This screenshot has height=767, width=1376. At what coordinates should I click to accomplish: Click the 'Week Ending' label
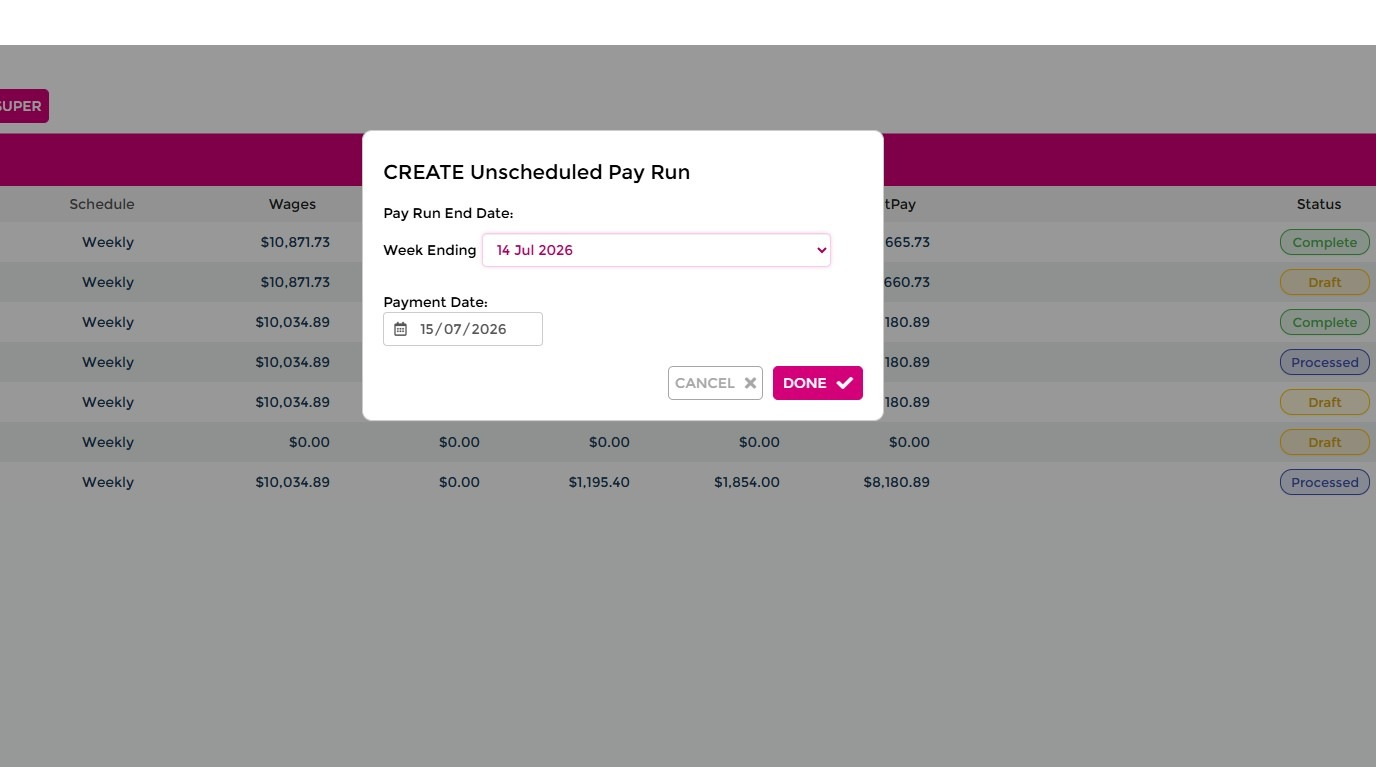[430, 250]
